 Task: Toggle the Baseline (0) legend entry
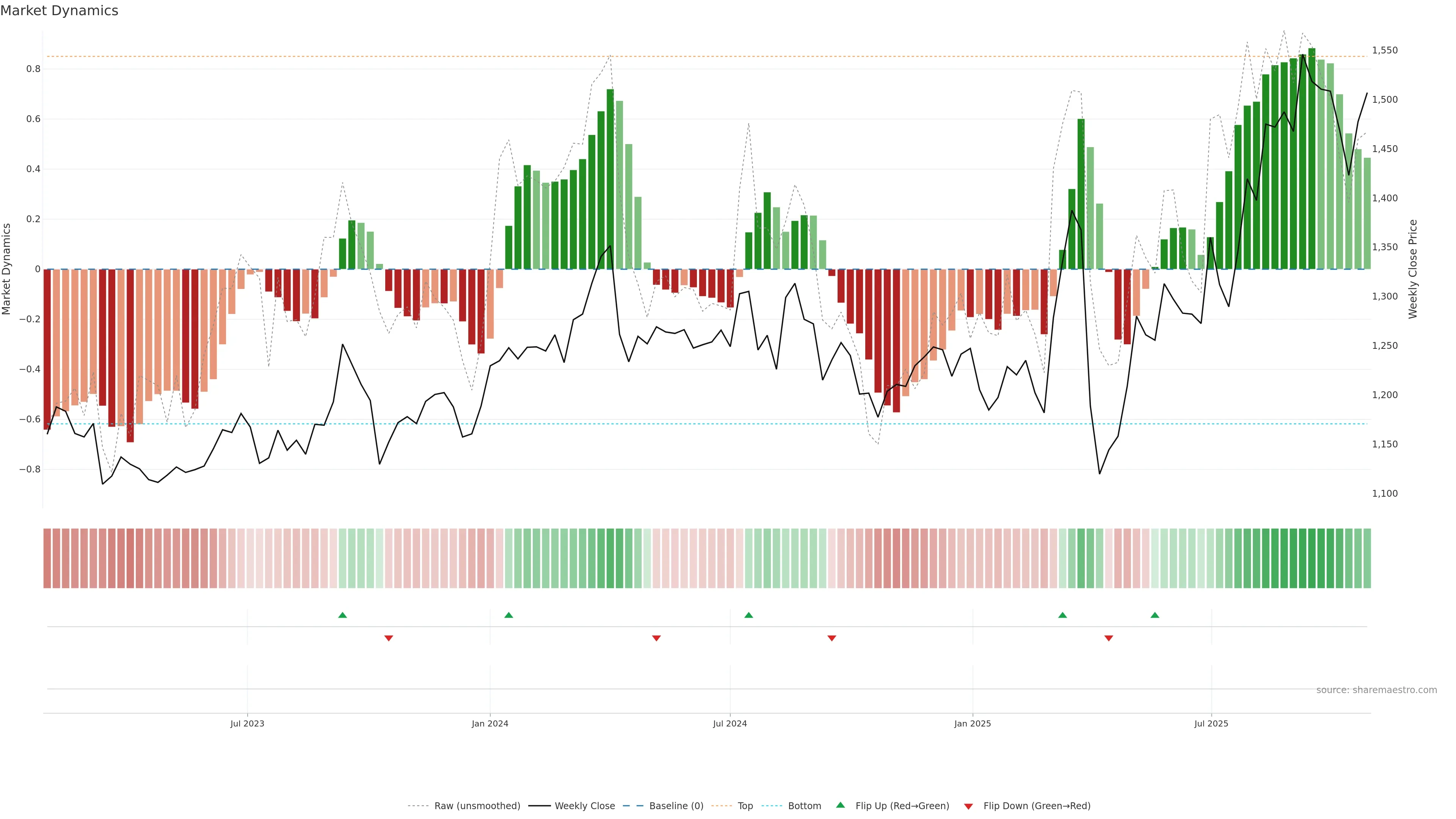pos(676,806)
